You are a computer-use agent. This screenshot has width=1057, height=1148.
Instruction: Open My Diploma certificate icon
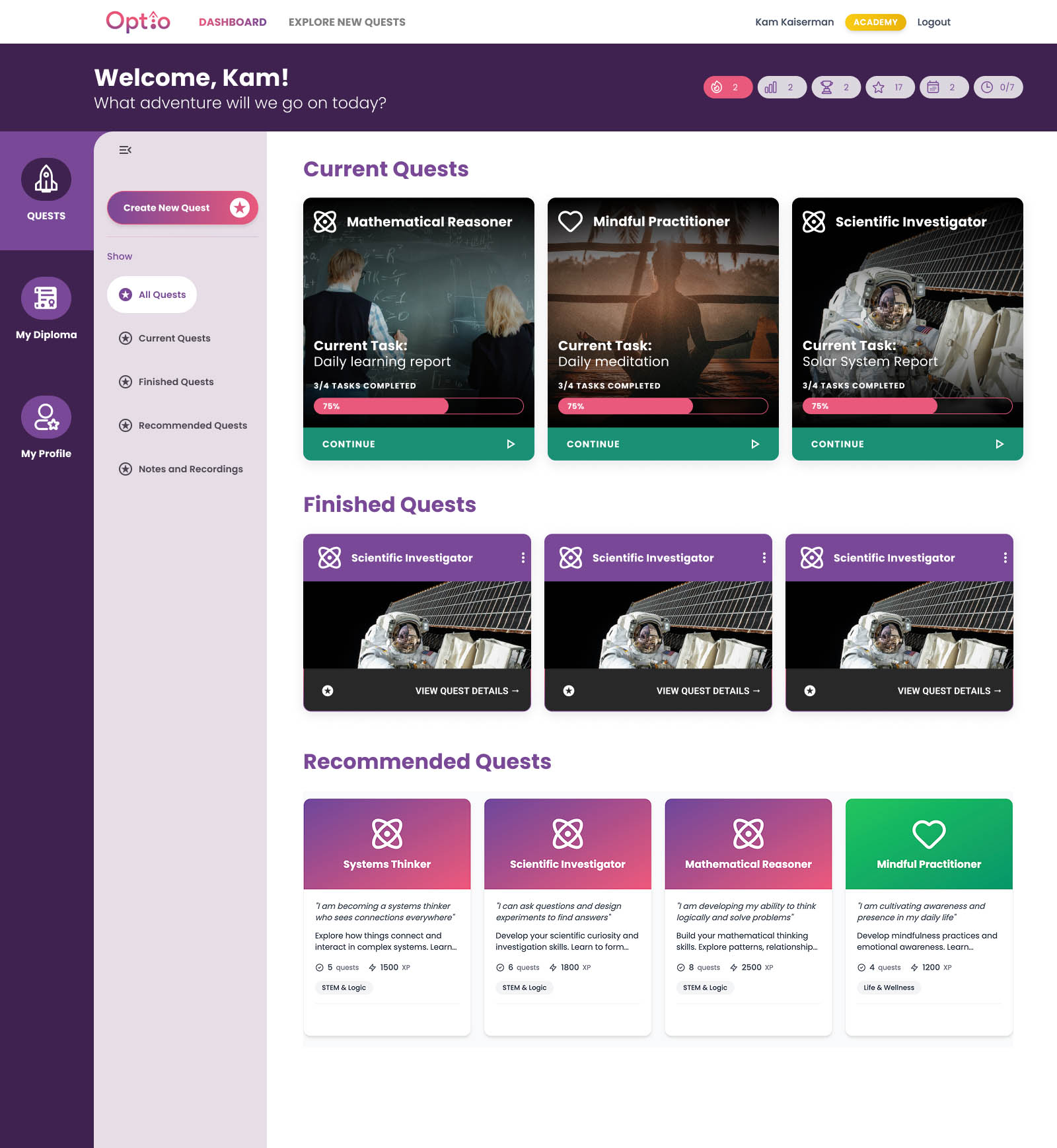(46, 299)
